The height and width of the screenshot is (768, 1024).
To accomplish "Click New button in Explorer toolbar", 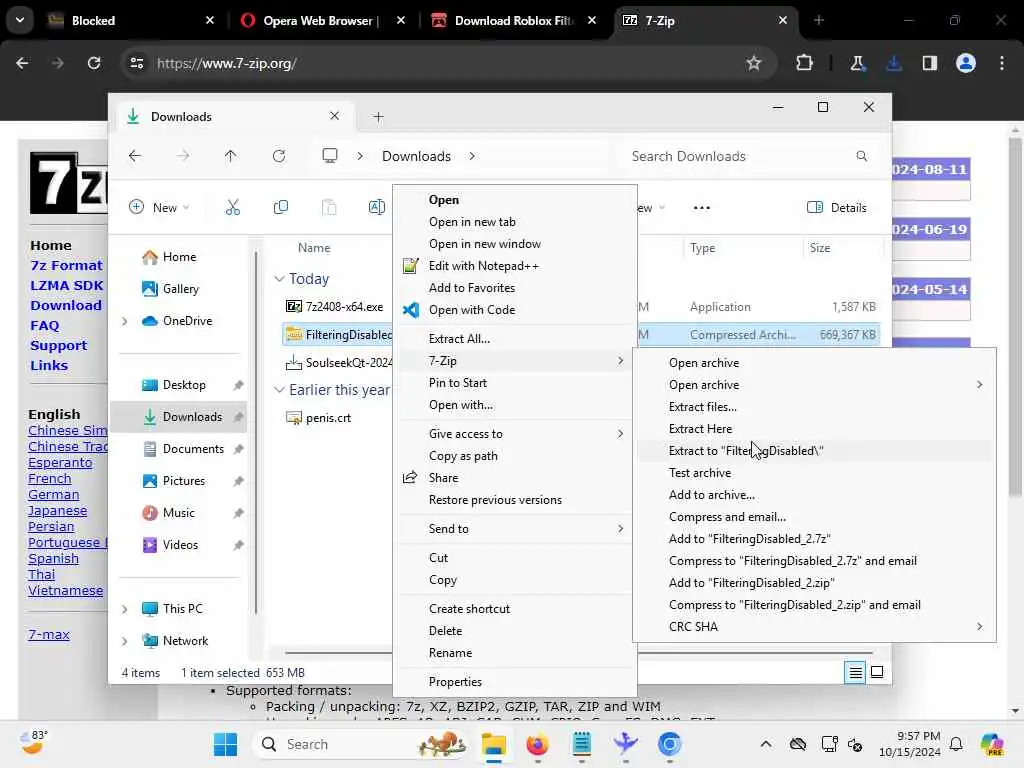I will point(159,208).
